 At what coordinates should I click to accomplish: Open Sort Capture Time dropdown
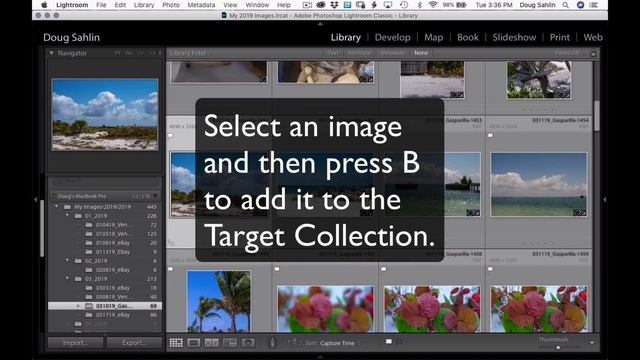point(340,343)
